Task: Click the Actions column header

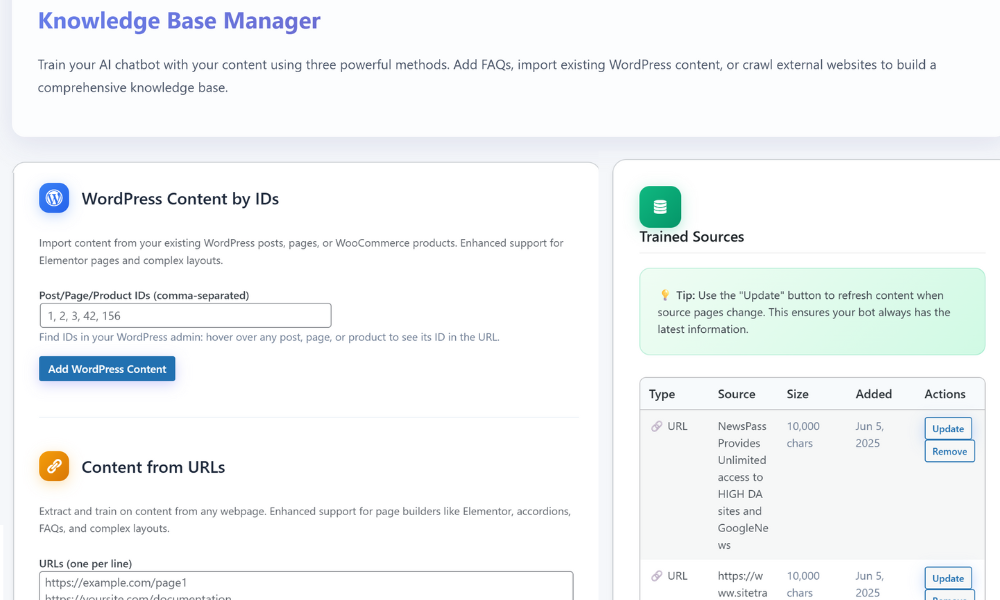Action: point(944,394)
